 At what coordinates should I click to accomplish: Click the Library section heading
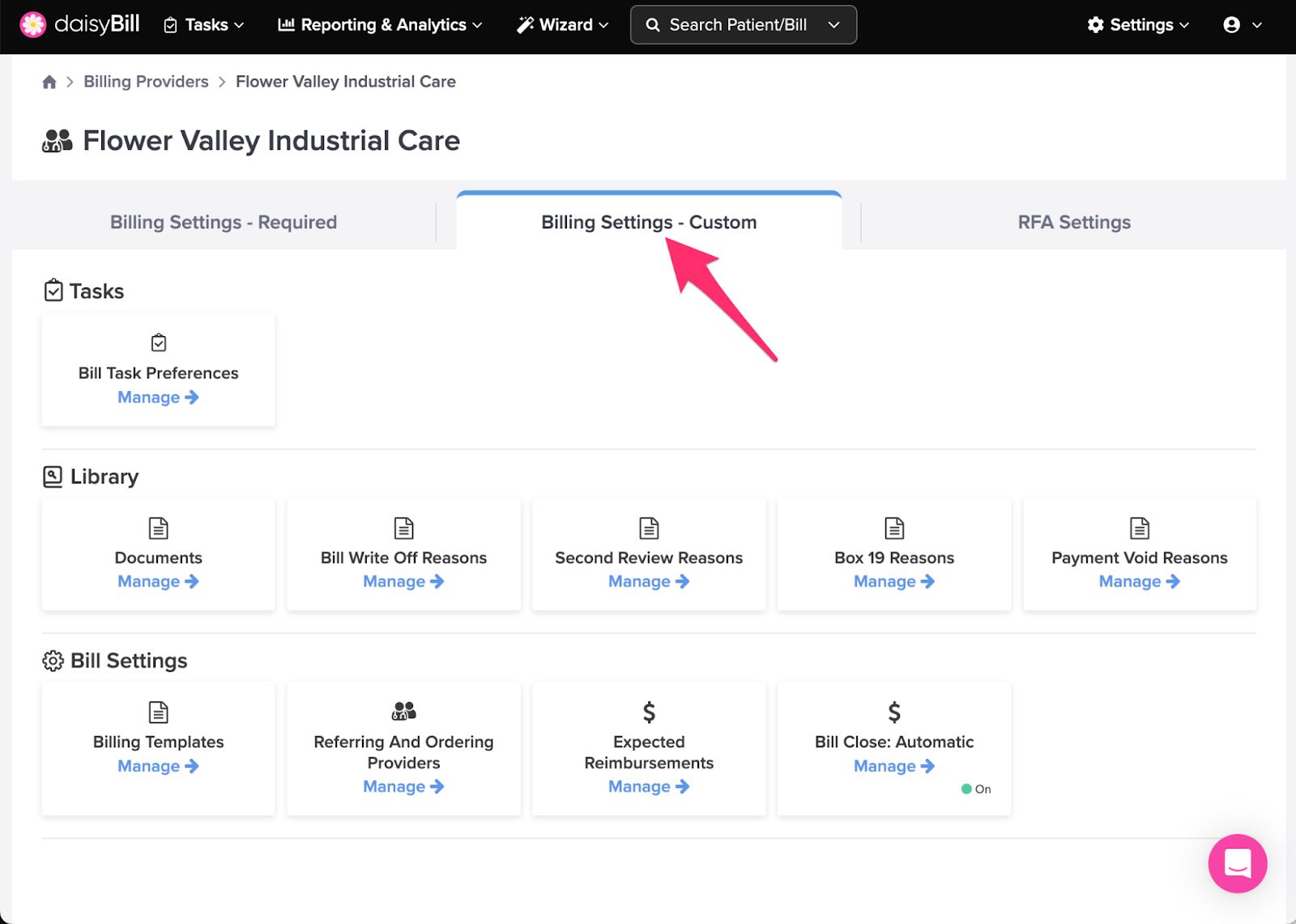104,476
